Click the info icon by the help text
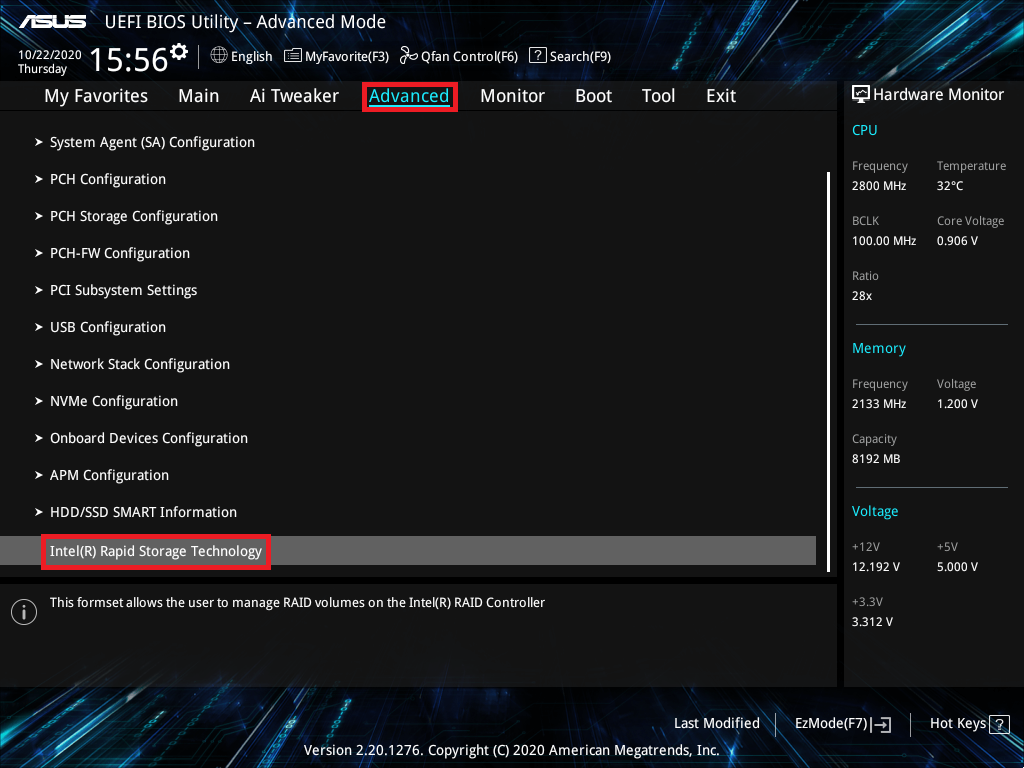Image resolution: width=1024 pixels, height=768 pixels. (x=23, y=612)
